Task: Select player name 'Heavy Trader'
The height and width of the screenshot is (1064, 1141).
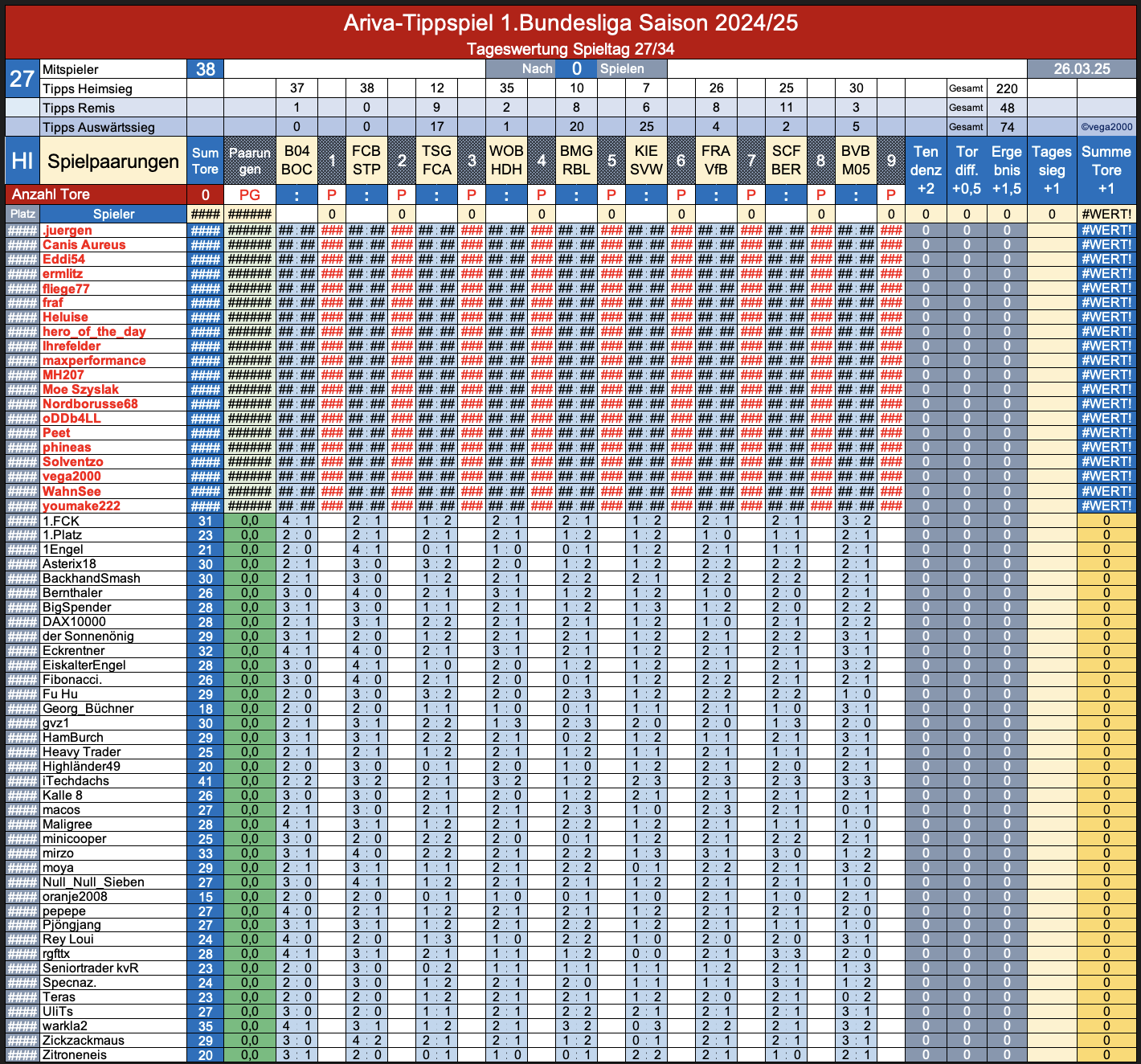Action: pos(81,752)
